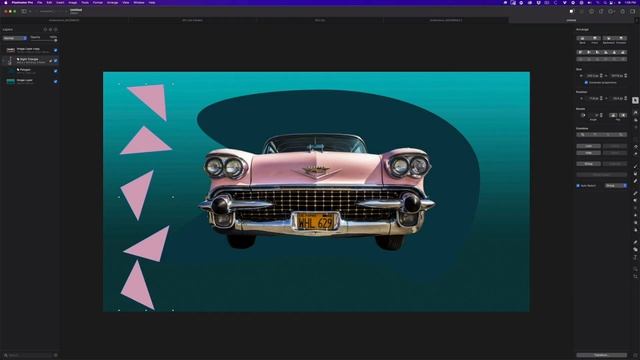Click the align bottom edges button
The image size is (640, 360).
(623, 53)
